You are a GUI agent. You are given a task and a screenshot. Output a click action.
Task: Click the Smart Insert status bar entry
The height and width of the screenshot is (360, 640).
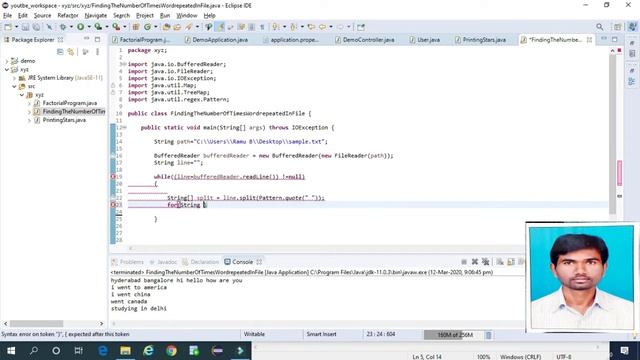(321, 334)
